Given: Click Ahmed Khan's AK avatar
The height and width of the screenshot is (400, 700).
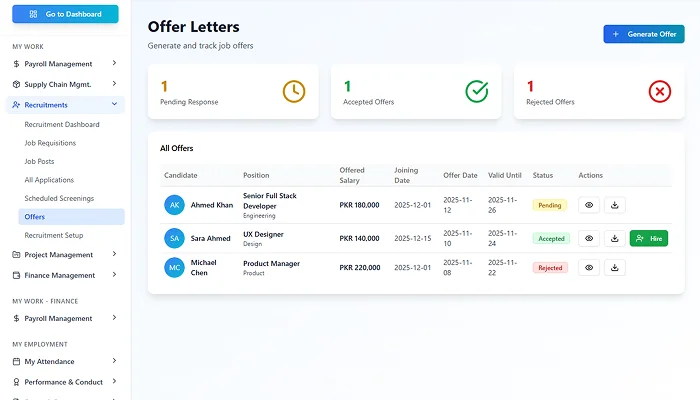Looking at the screenshot, I should pos(174,205).
